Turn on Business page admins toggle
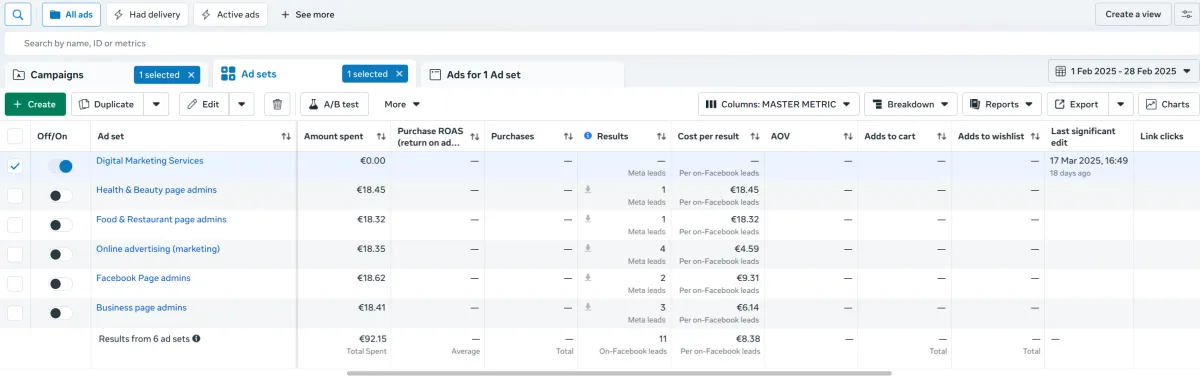Viewport: 1200px width, 376px height. (x=61, y=313)
